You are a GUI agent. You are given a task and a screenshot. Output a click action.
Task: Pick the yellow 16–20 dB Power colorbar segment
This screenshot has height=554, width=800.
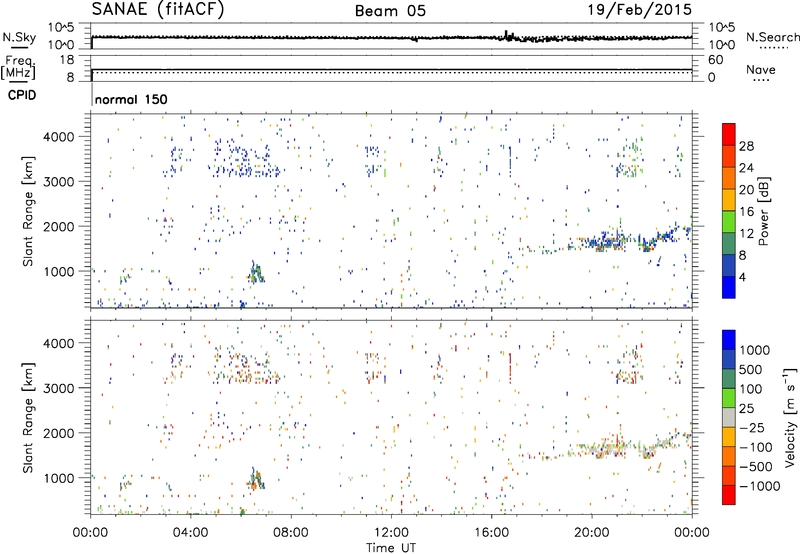pos(729,200)
